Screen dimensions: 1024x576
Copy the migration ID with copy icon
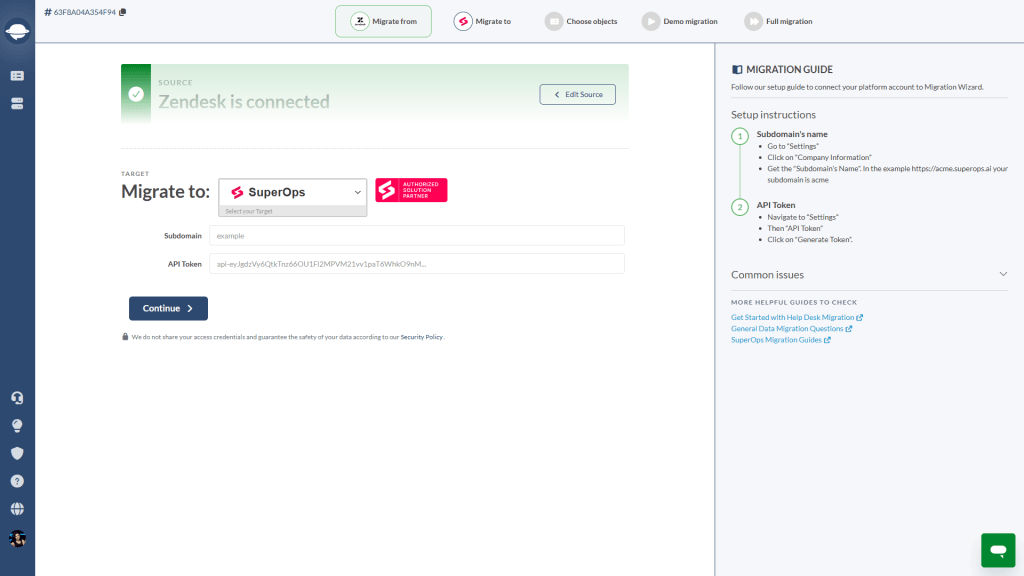pyautogui.click(x=123, y=12)
